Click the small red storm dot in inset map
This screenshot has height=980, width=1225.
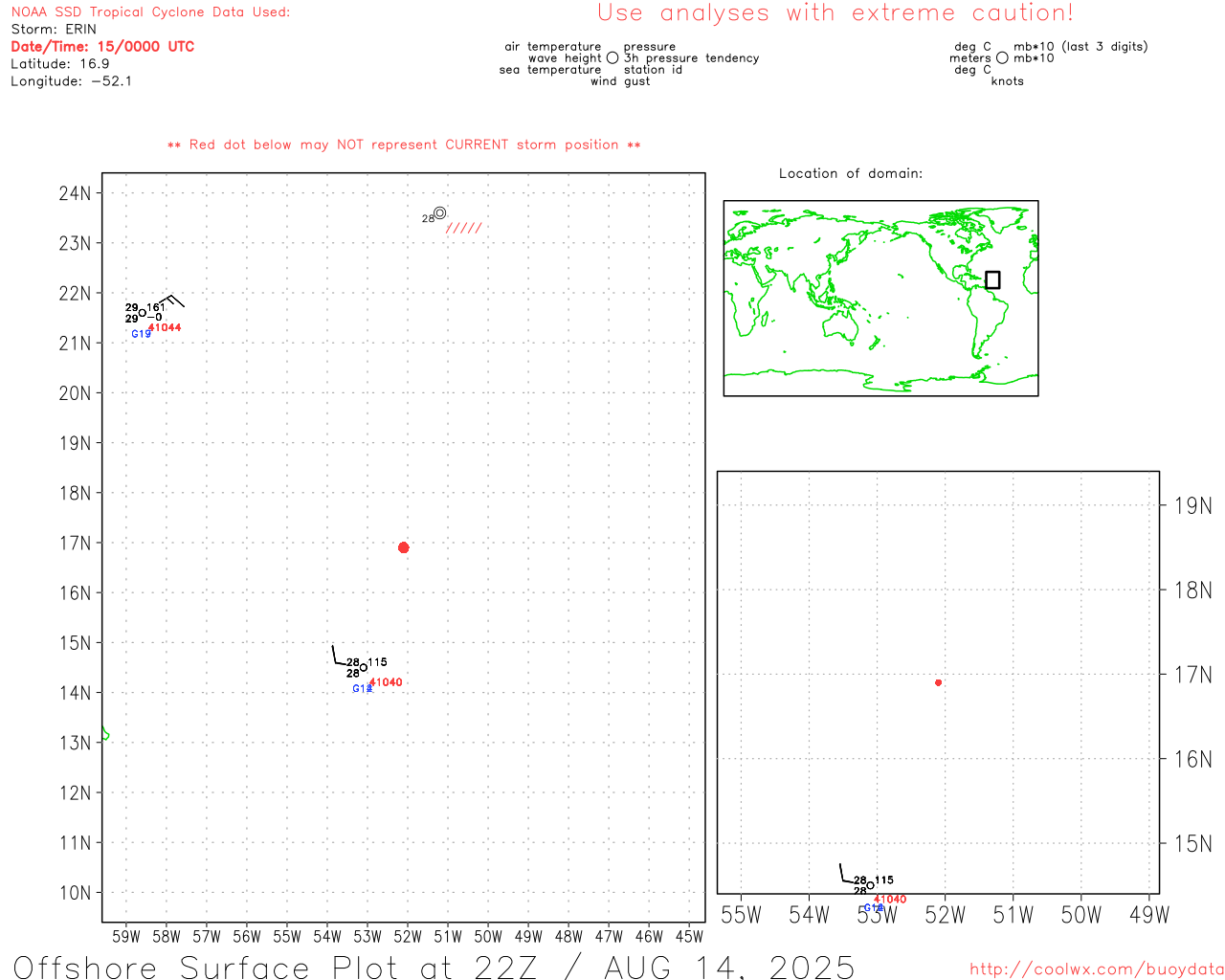pyautogui.click(x=938, y=682)
